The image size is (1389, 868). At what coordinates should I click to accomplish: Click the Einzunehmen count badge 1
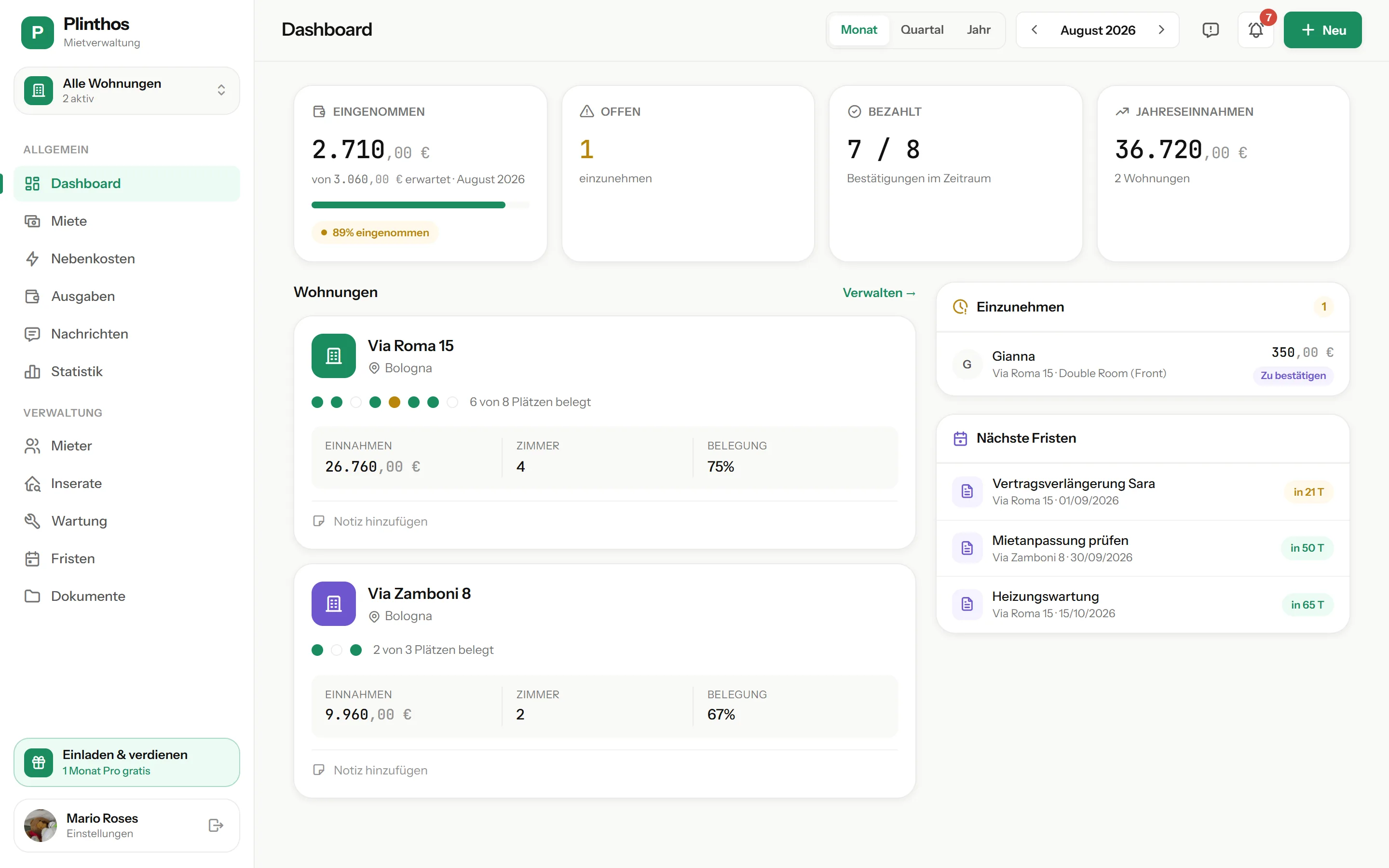coord(1323,307)
